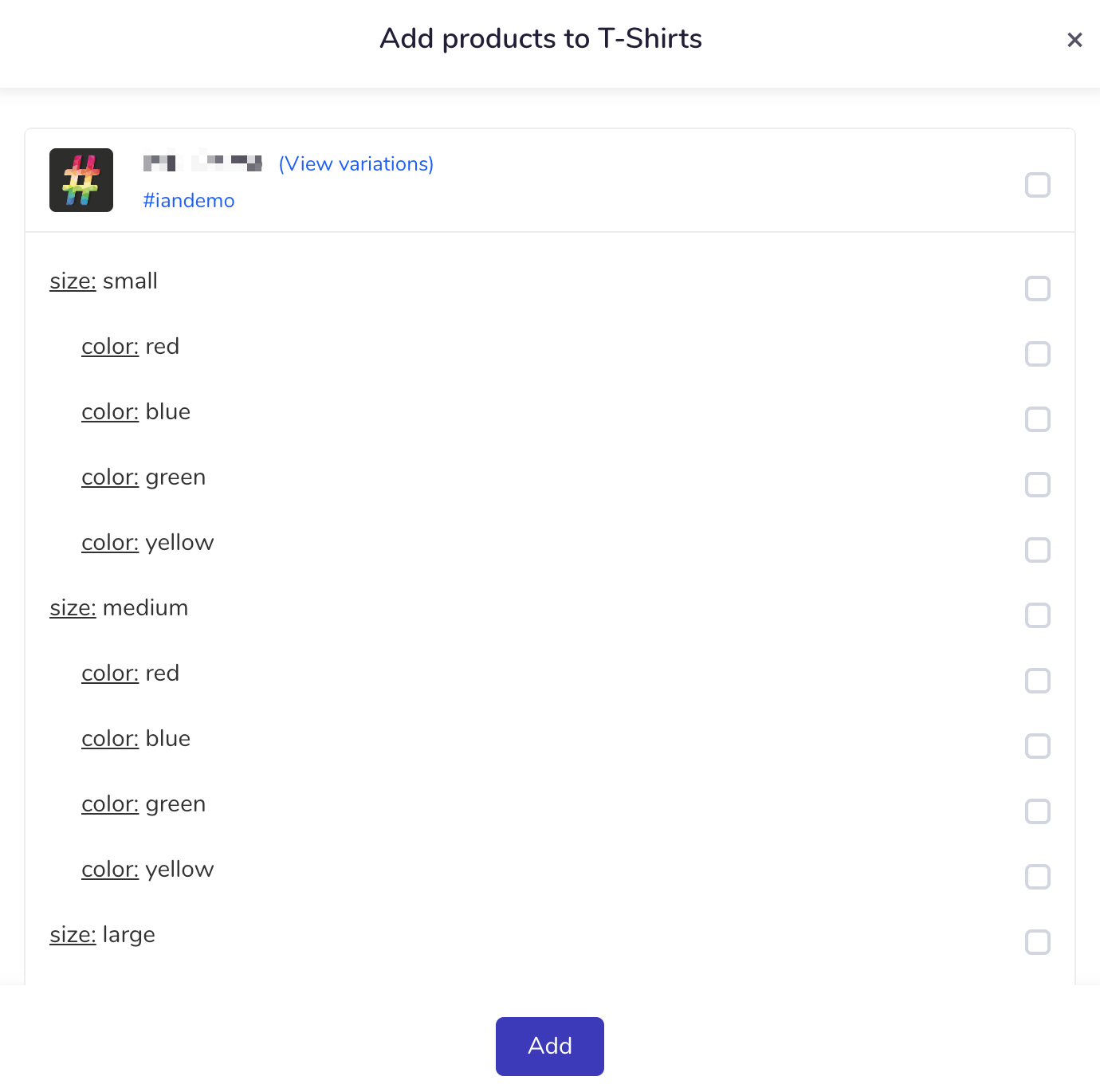Tick color yellow under size small

1038,550
